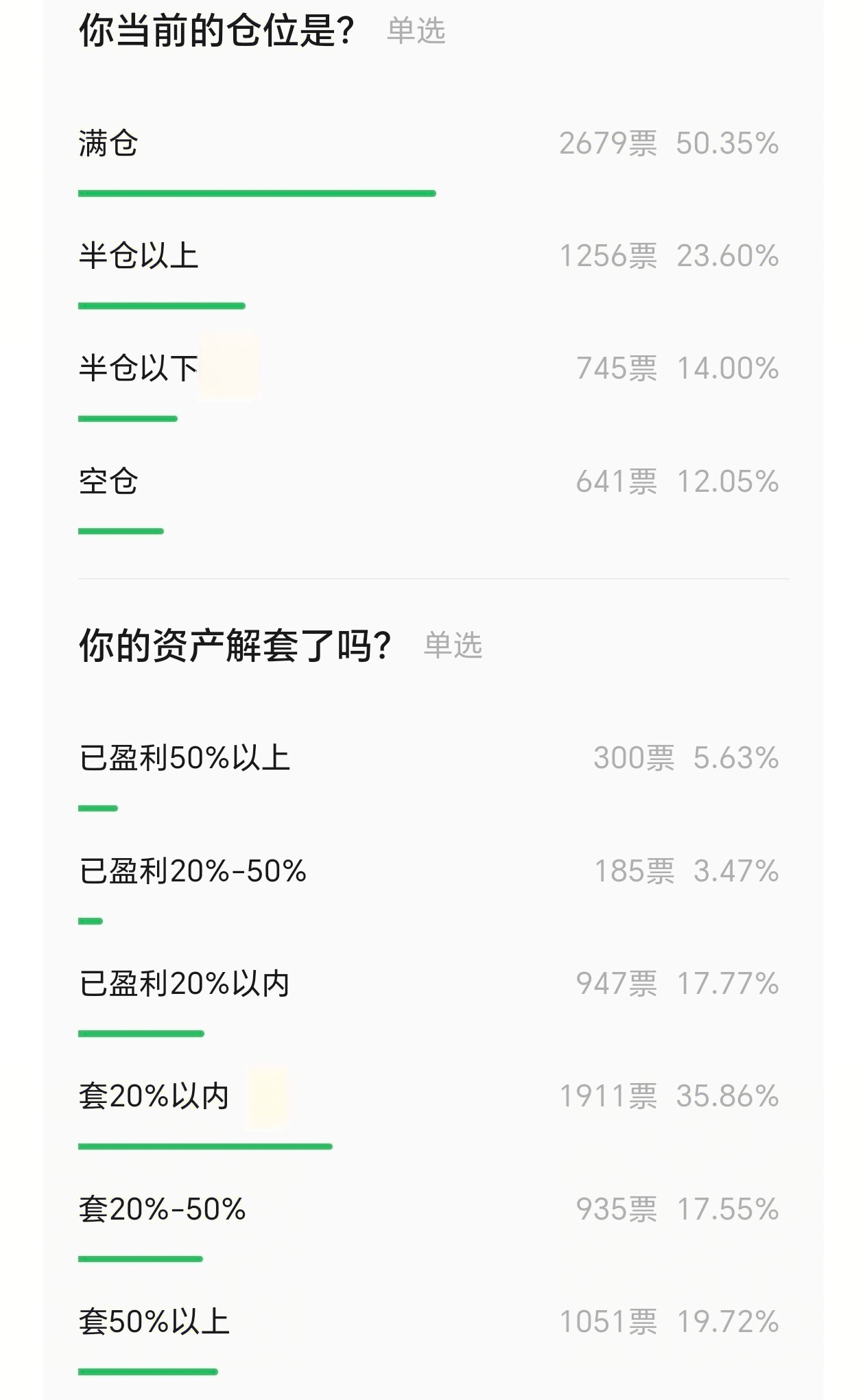Click the 满仓 green progress bar
This screenshot has width=867, height=1400.
click(x=257, y=193)
